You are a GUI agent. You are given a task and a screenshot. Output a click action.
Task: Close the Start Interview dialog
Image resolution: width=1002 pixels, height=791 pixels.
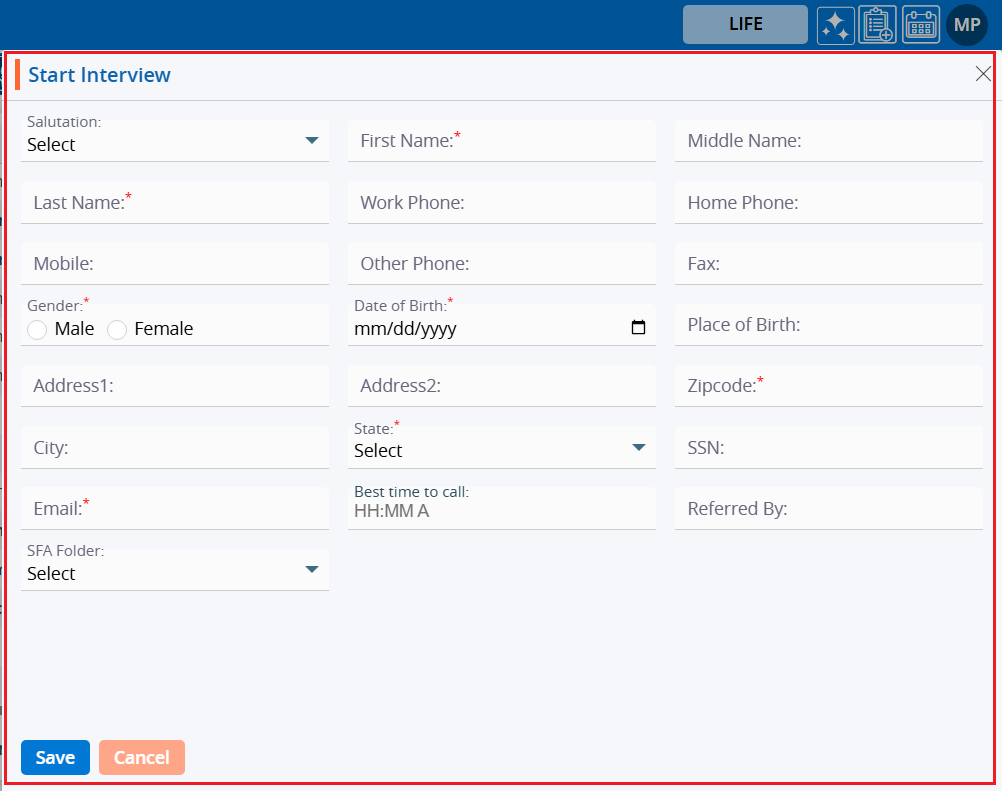point(983,74)
